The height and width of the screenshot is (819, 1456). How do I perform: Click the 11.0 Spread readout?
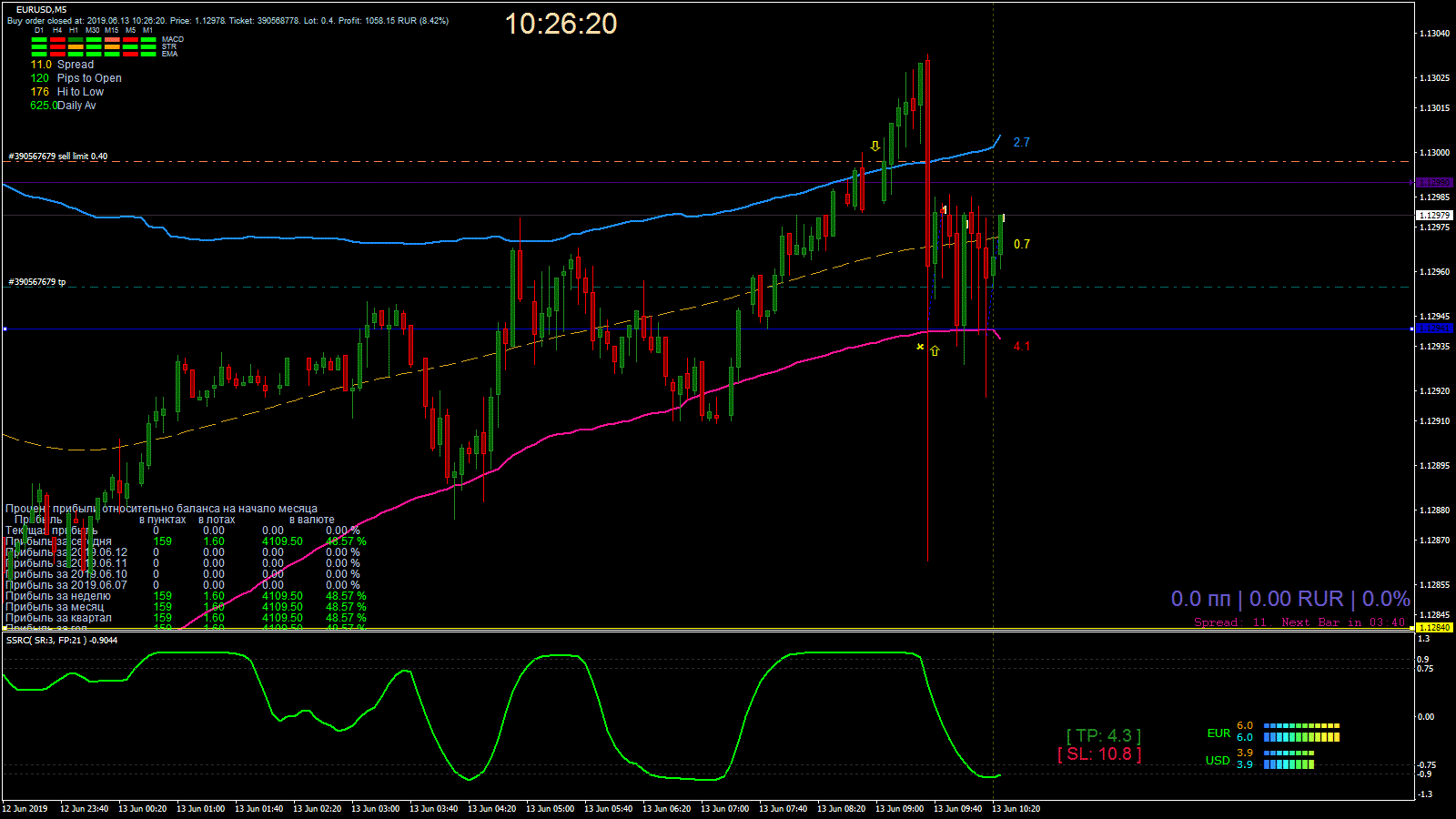point(62,65)
